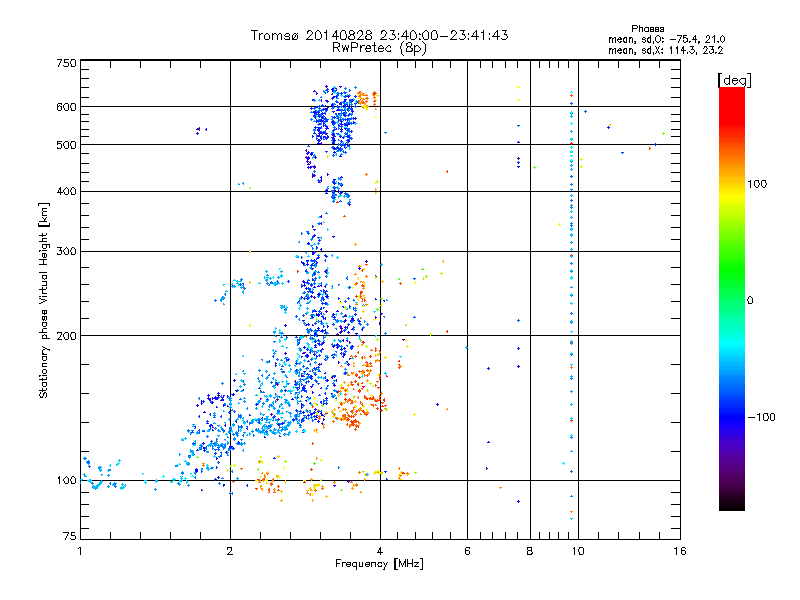Click the x-axis tick '8'

tap(530, 551)
